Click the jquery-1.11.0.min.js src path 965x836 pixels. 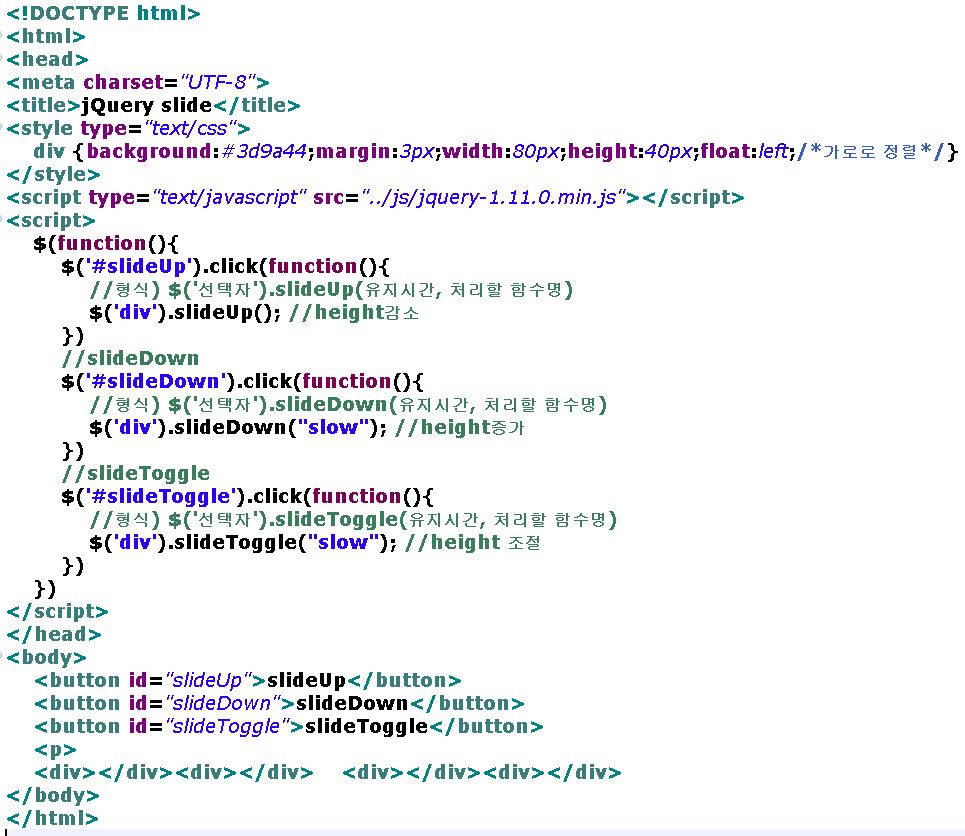click(494, 198)
